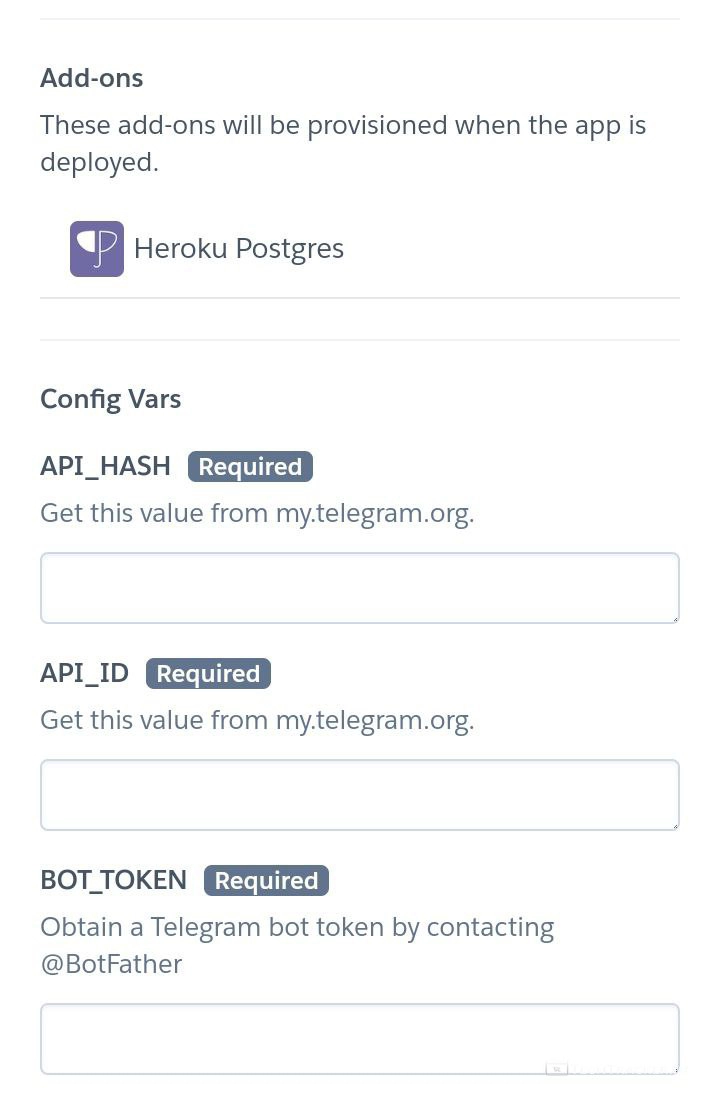Click the Required badge beside API_HASH
Viewport: 720px width, 1099px height.
[x=250, y=467]
